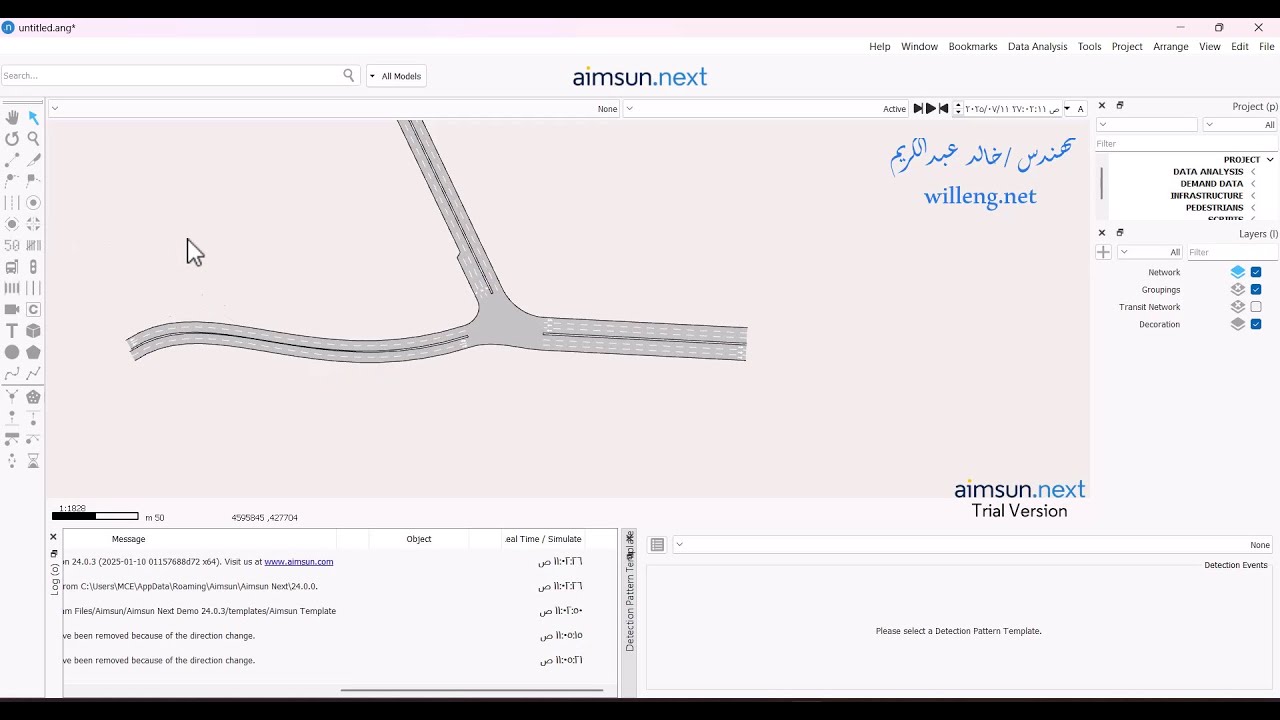This screenshot has width=1280, height=720.
Task: Open the Arrange menu
Action: point(1171,47)
